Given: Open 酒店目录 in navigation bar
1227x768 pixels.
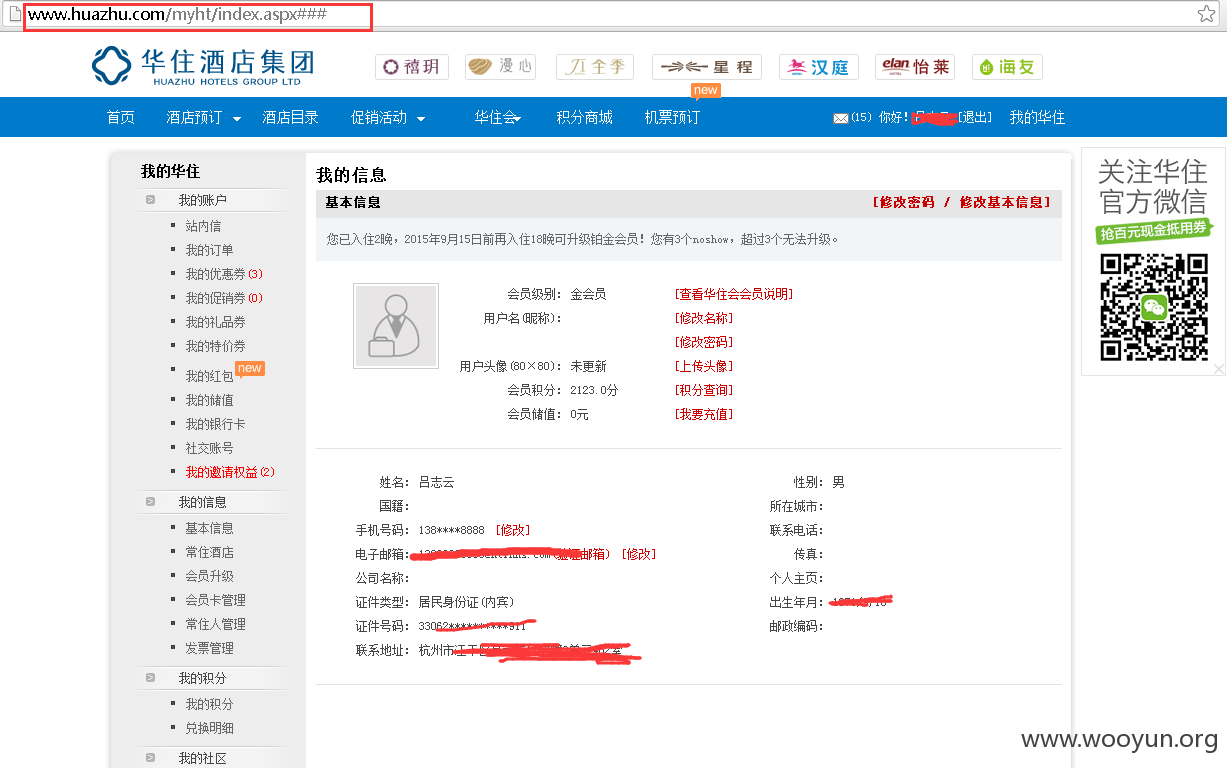Looking at the screenshot, I should coord(290,118).
